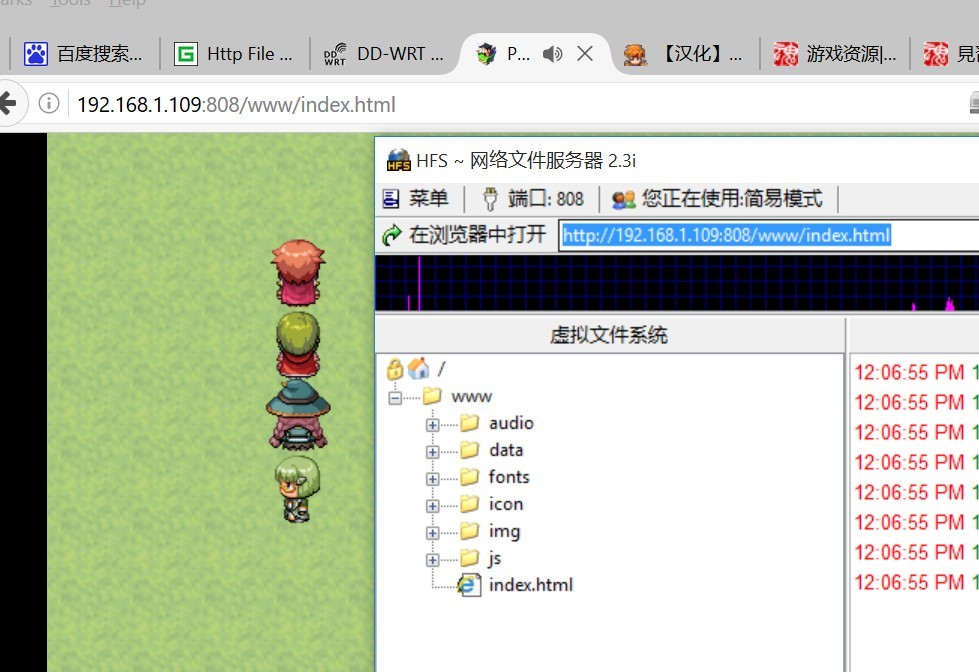Go back with the browser back arrow
979x672 pixels.
(7, 104)
